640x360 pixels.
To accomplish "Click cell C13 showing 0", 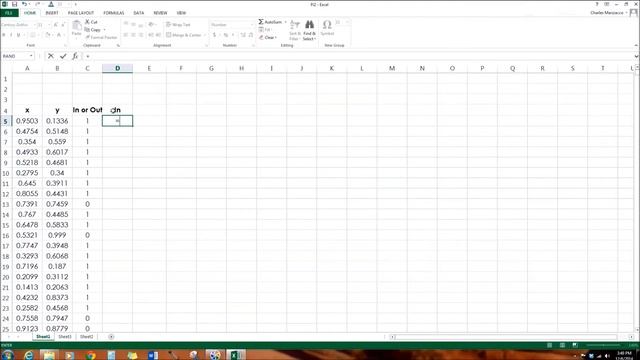I will tap(87, 204).
